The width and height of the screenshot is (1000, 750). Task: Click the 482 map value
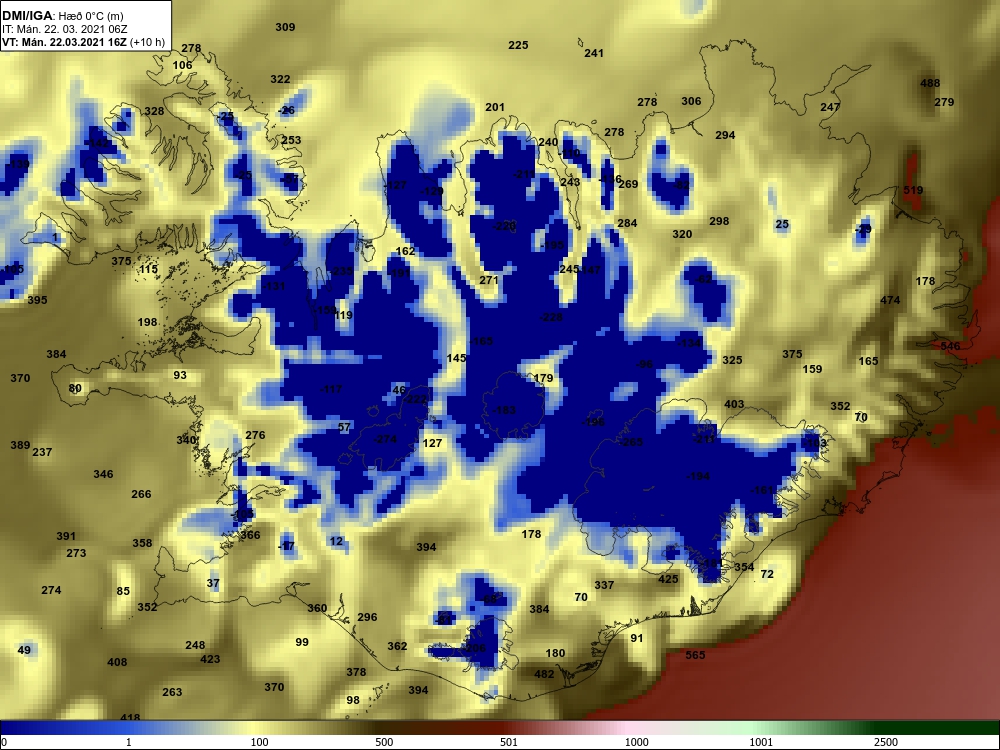[x=544, y=674]
